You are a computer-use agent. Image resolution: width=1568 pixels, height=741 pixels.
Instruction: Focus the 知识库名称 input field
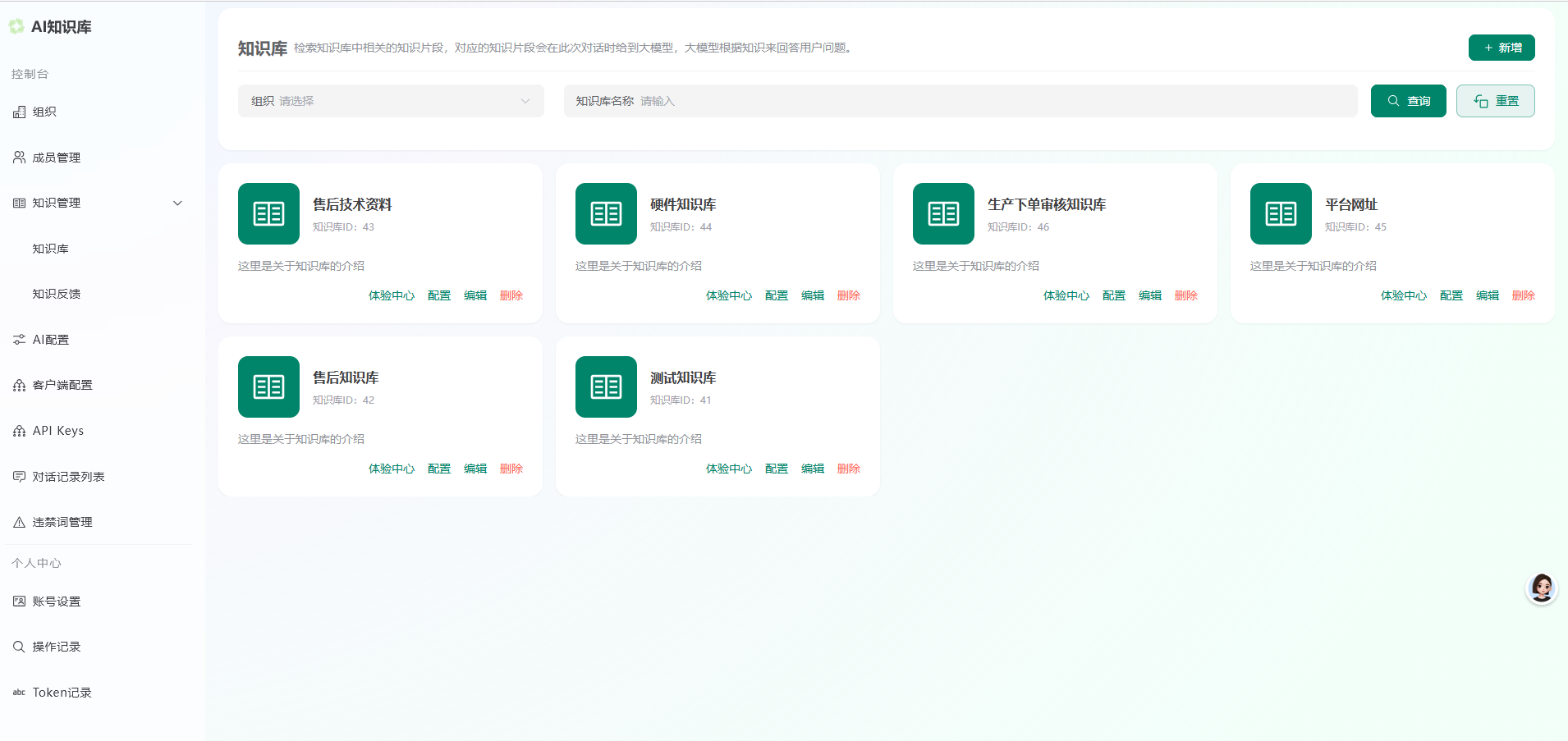(x=961, y=101)
